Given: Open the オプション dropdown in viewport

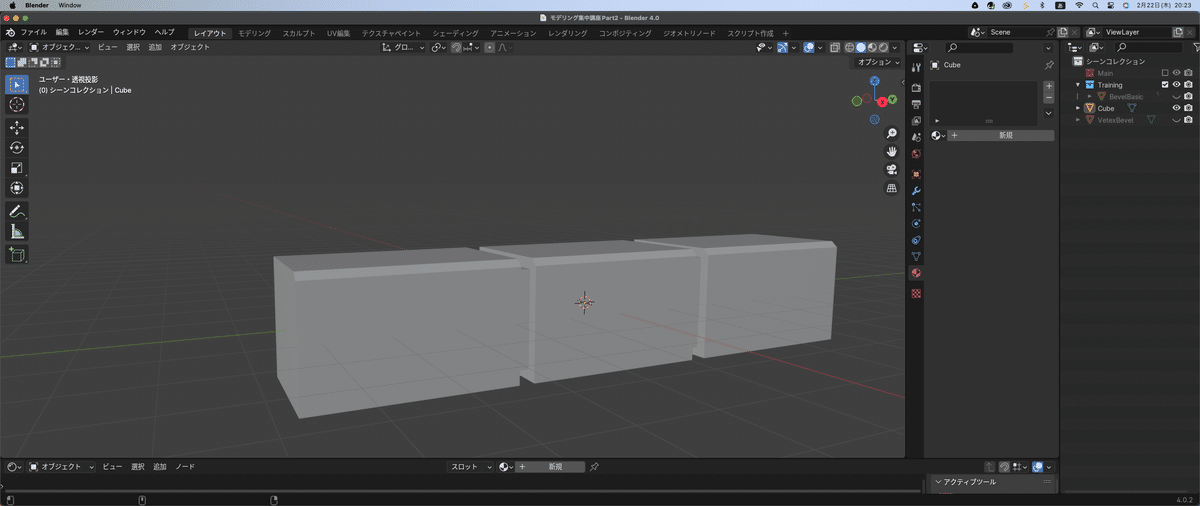Looking at the screenshot, I should click(877, 62).
